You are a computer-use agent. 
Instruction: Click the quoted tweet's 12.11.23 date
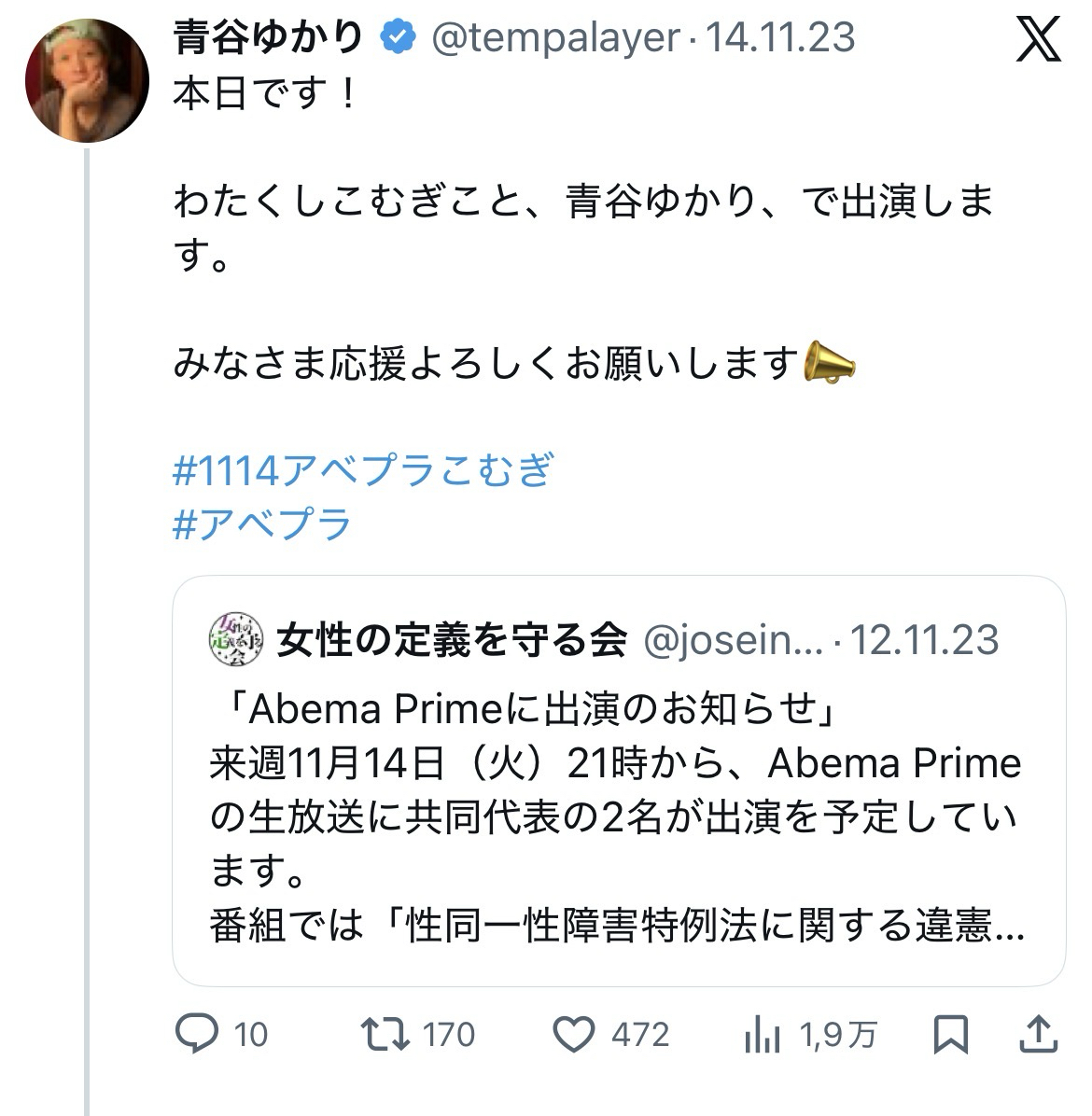[925, 640]
